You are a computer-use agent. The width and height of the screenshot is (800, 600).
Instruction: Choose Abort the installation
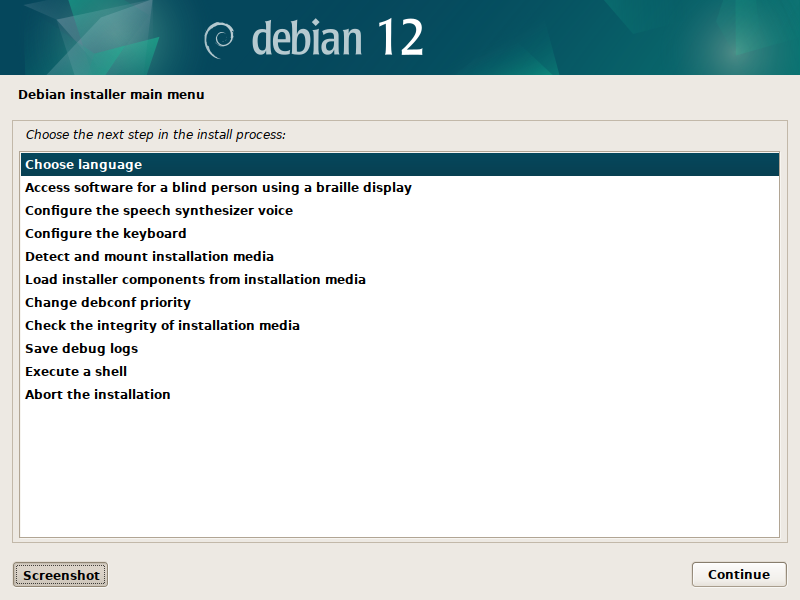(96, 394)
